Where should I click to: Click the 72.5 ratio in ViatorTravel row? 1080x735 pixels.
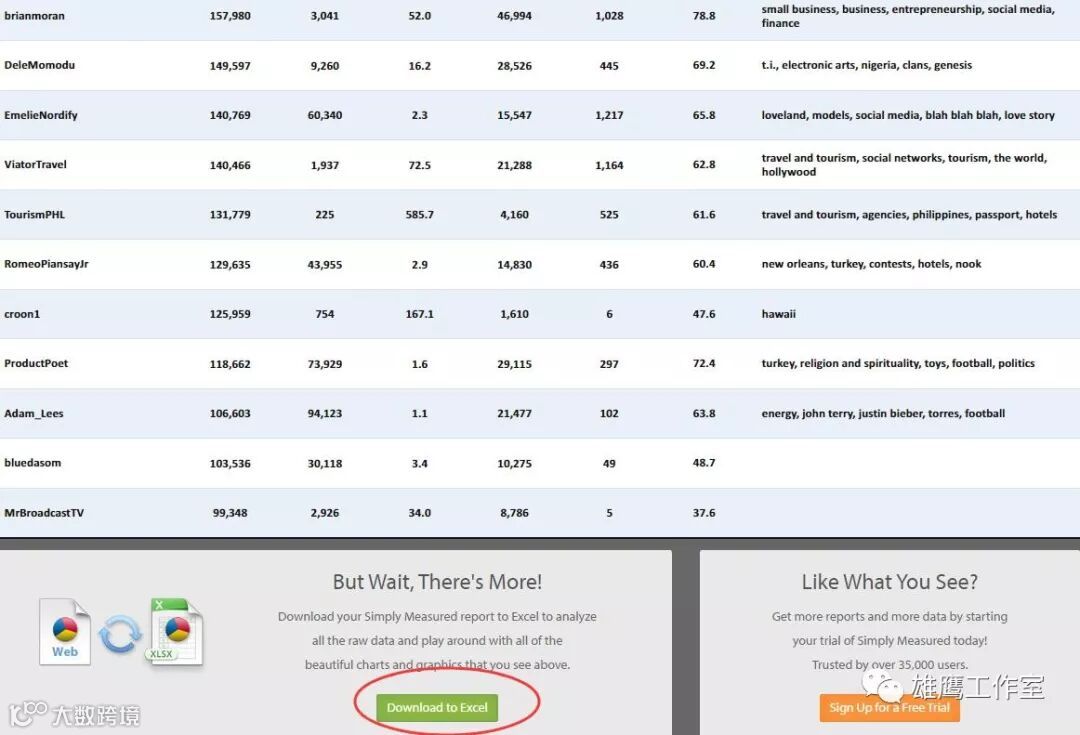coord(419,165)
